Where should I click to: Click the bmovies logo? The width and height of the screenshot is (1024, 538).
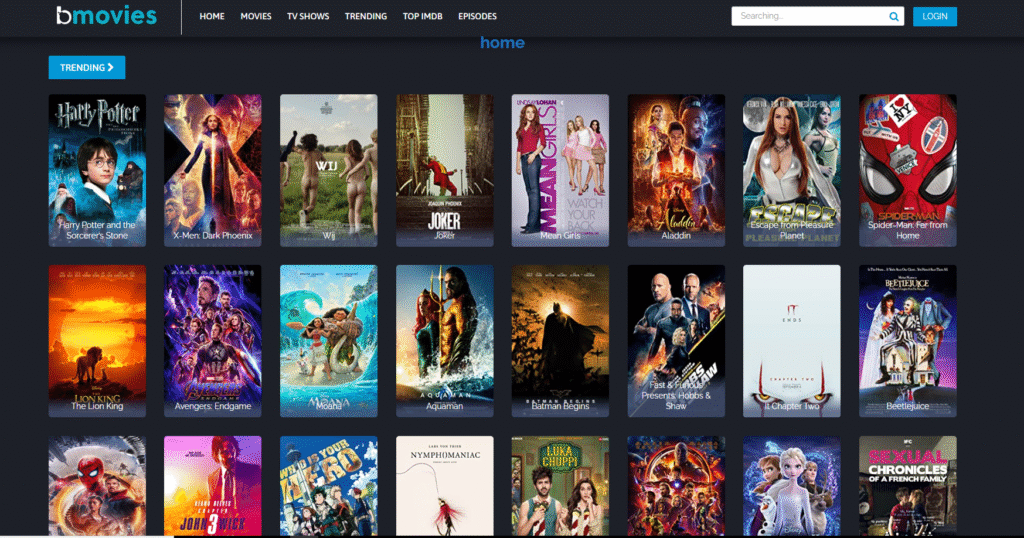point(106,15)
